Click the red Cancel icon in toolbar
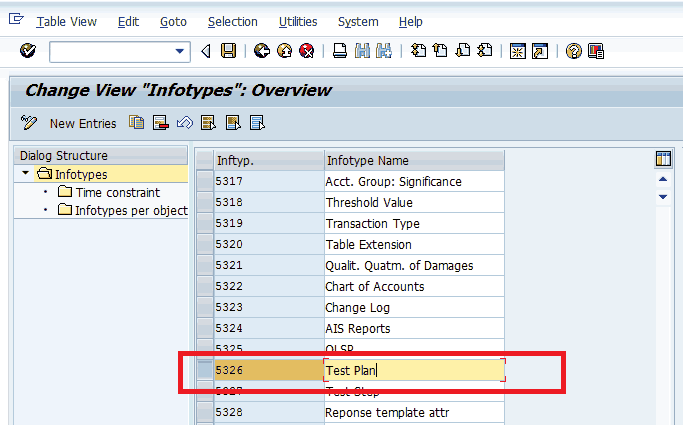This screenshot has width=683, height=425. pyautogui.click(x=307, y=51)
